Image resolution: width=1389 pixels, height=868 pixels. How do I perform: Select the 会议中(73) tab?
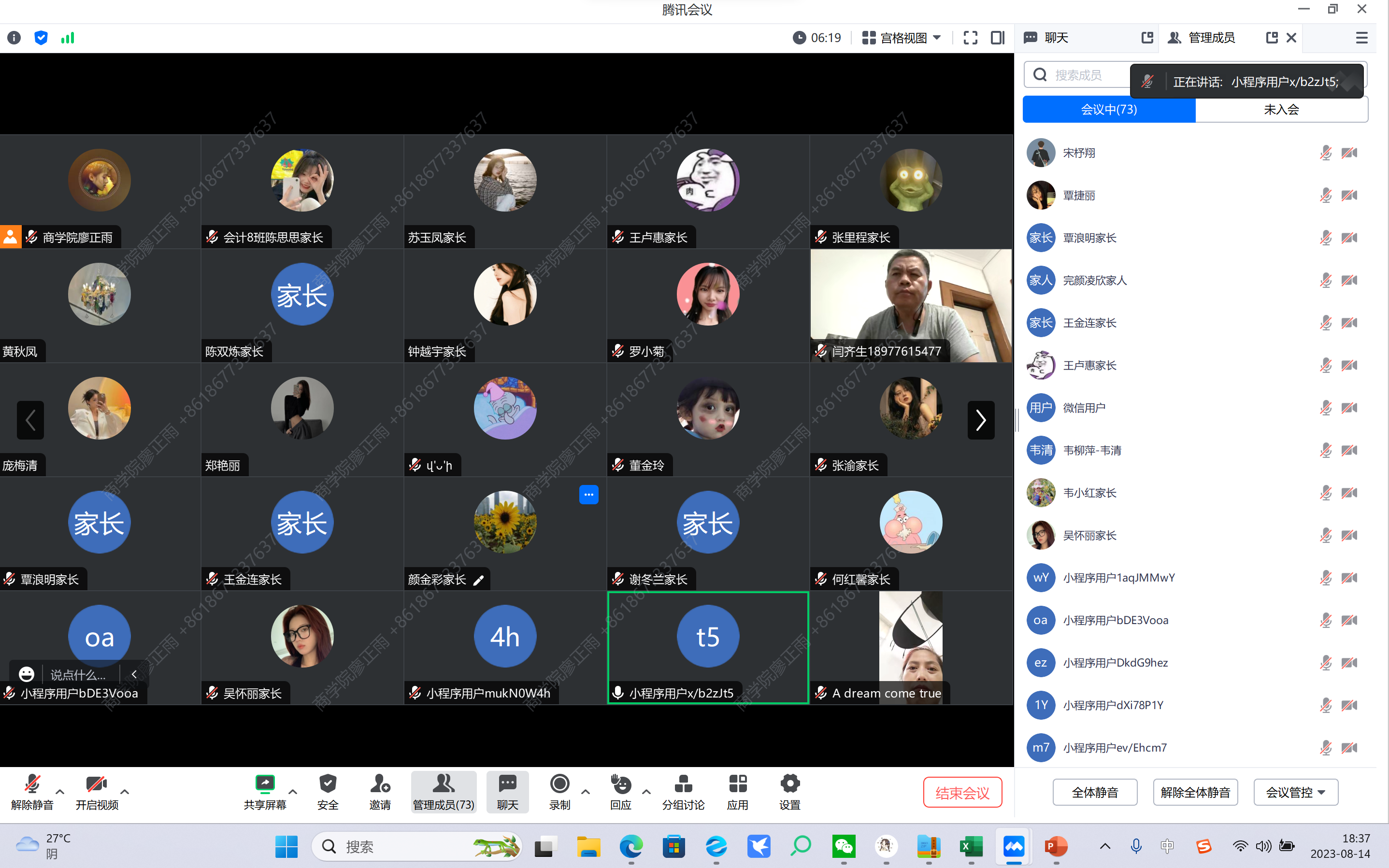click(1108, 110)
